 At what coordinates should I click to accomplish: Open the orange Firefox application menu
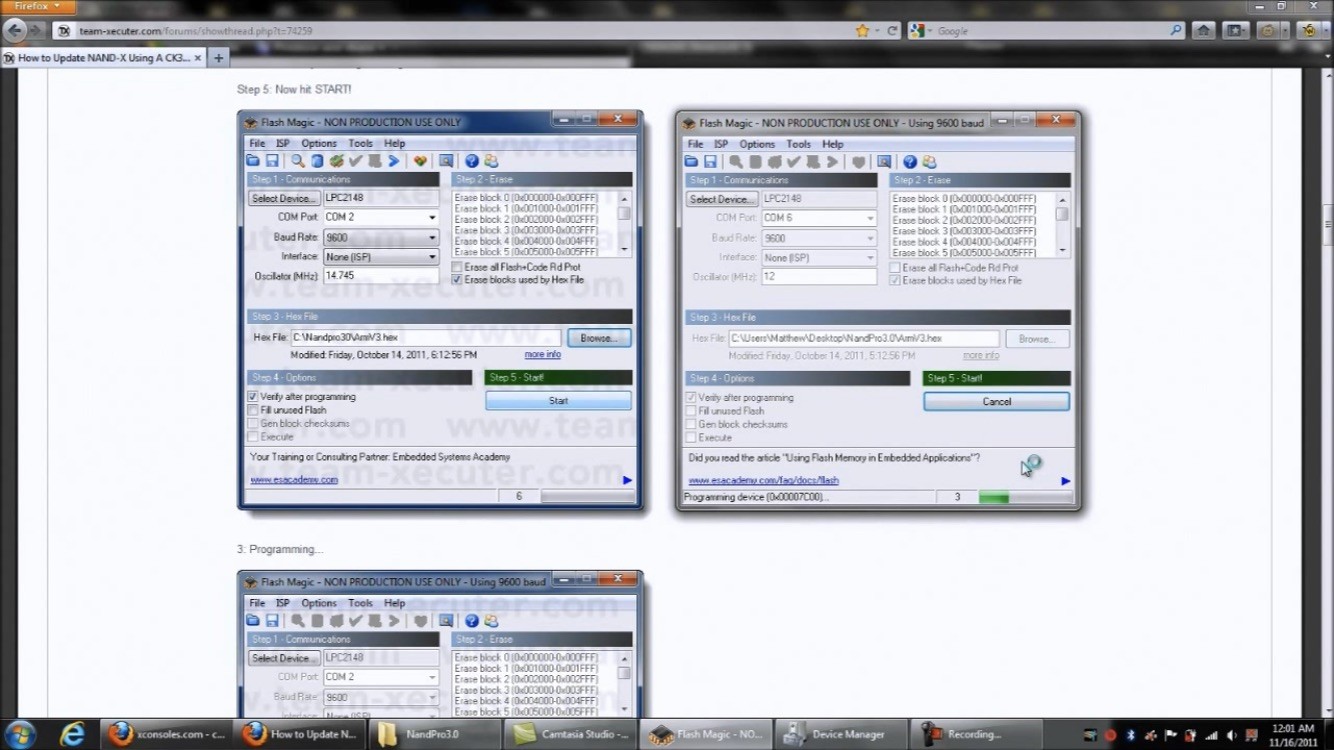click(x=36, y=6)
